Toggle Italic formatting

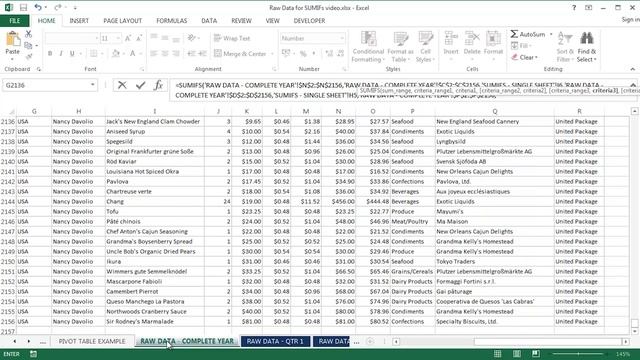[61, 53]
